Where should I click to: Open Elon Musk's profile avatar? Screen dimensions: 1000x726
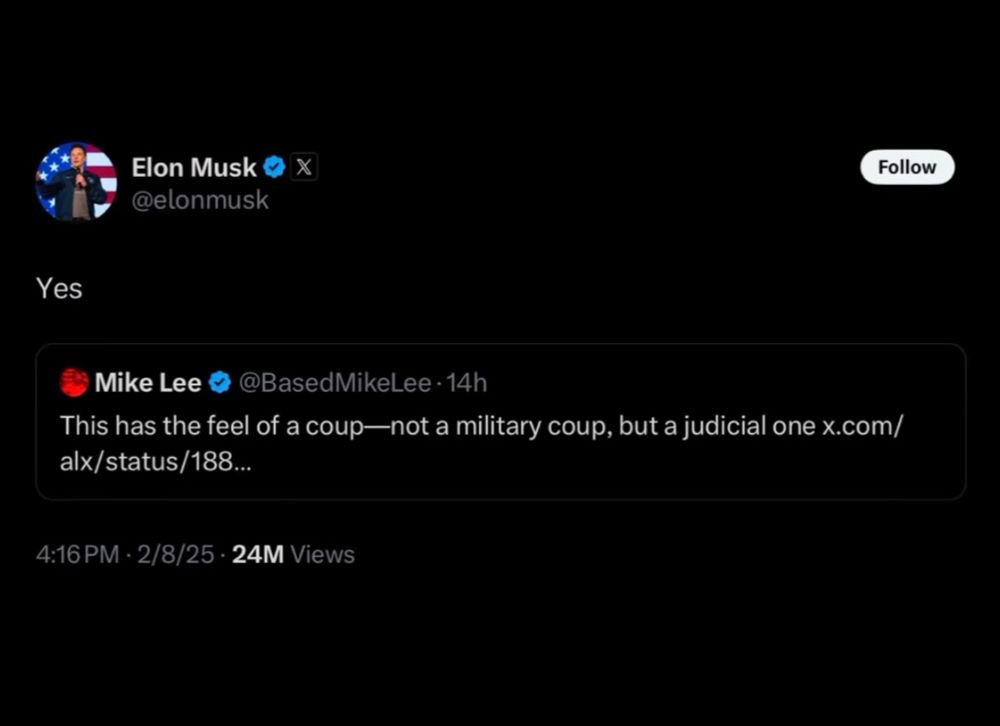click(x=76, y=181)
